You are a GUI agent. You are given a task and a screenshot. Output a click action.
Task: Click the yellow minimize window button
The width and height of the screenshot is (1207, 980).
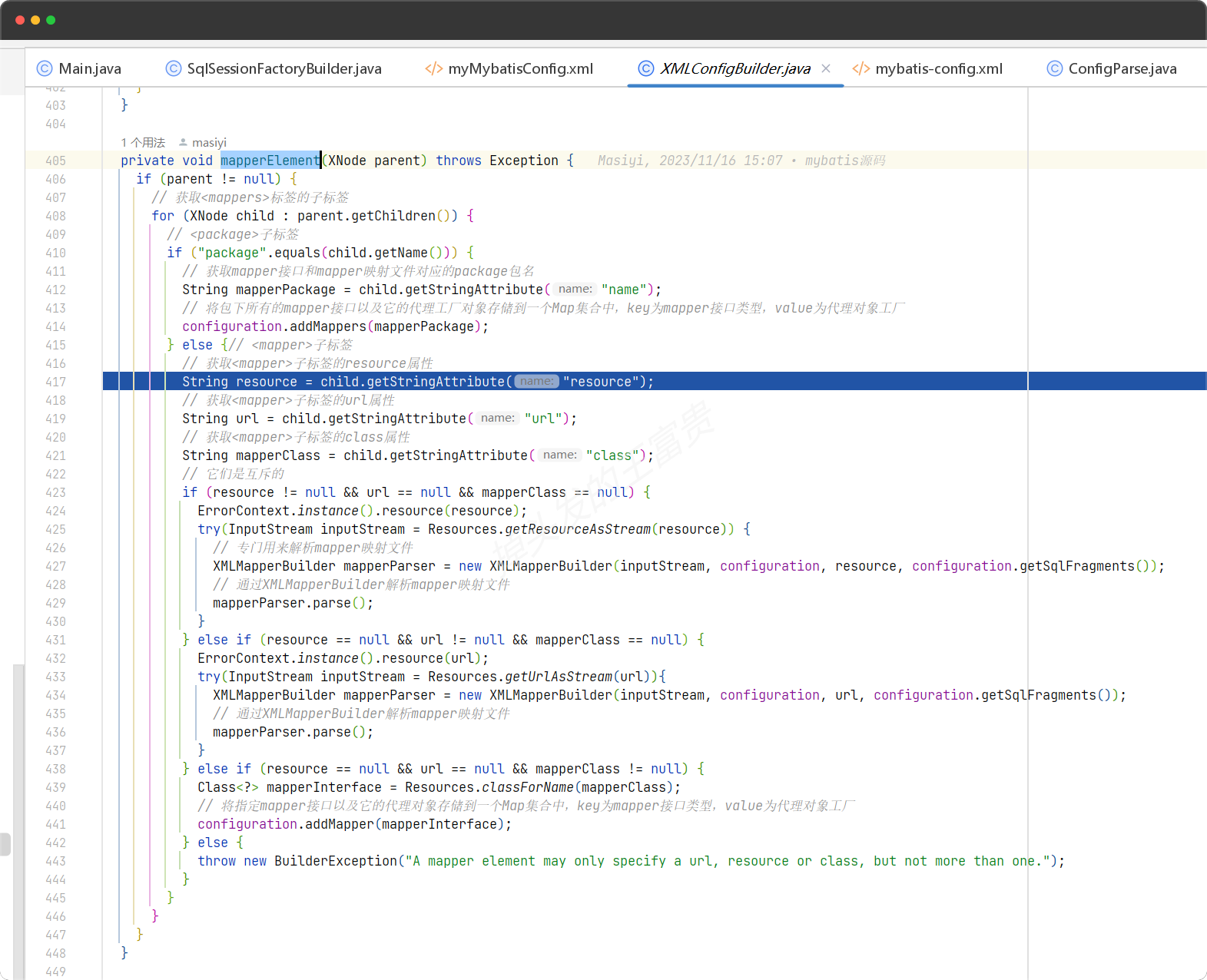coord(35,20)
